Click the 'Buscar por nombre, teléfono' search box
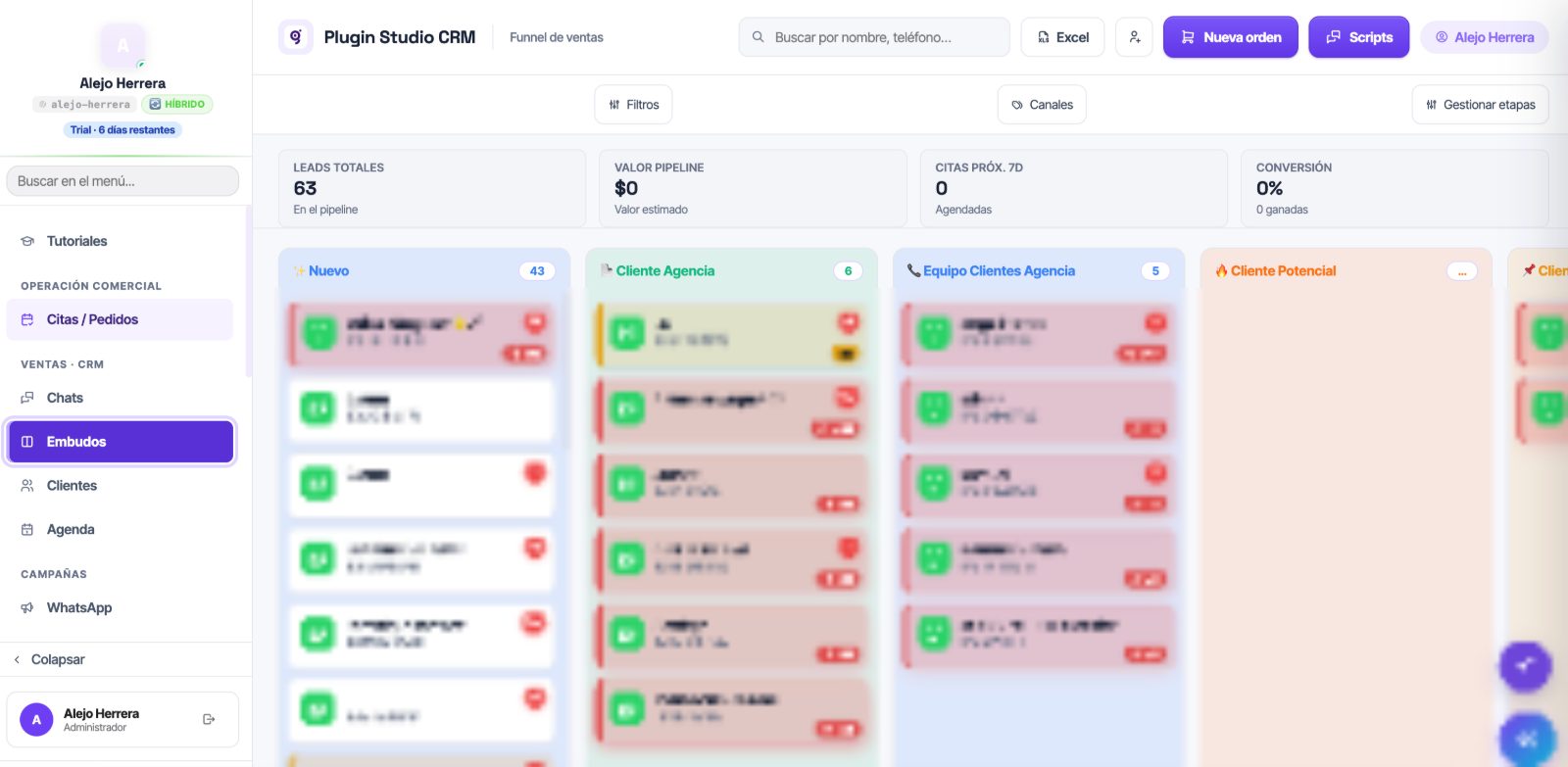 (x=874, y=37)
